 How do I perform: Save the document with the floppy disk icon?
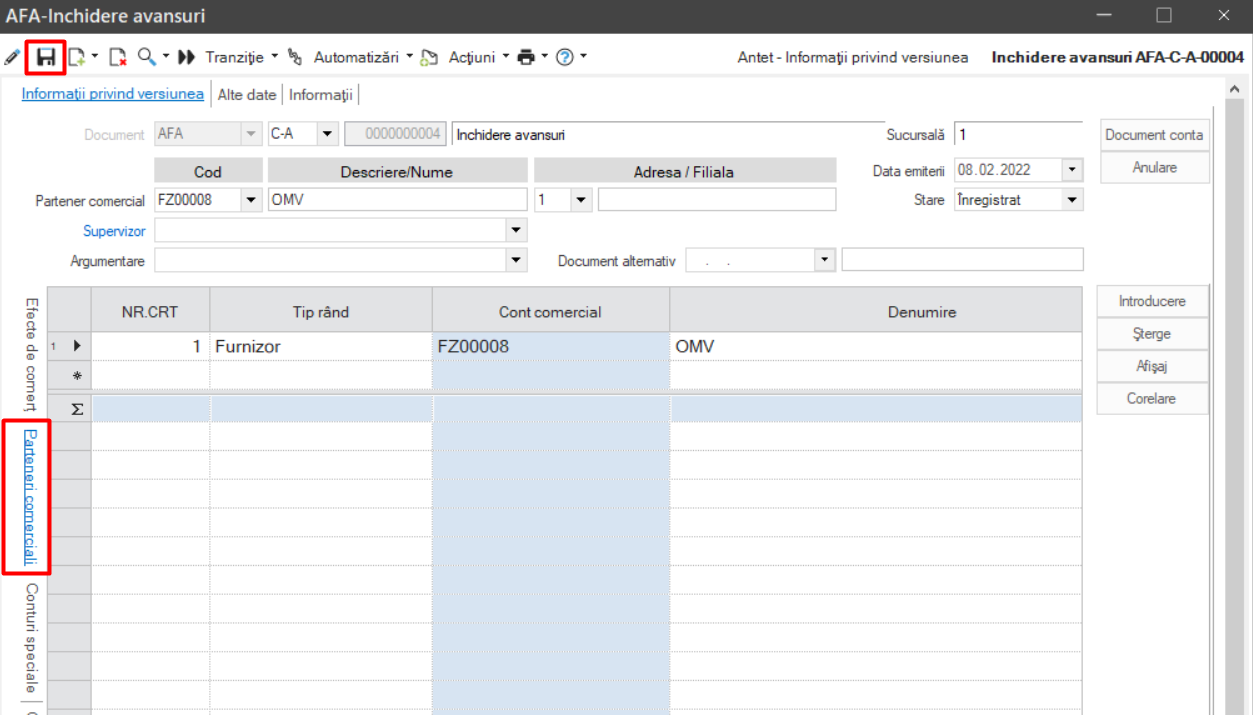point(46,57)
